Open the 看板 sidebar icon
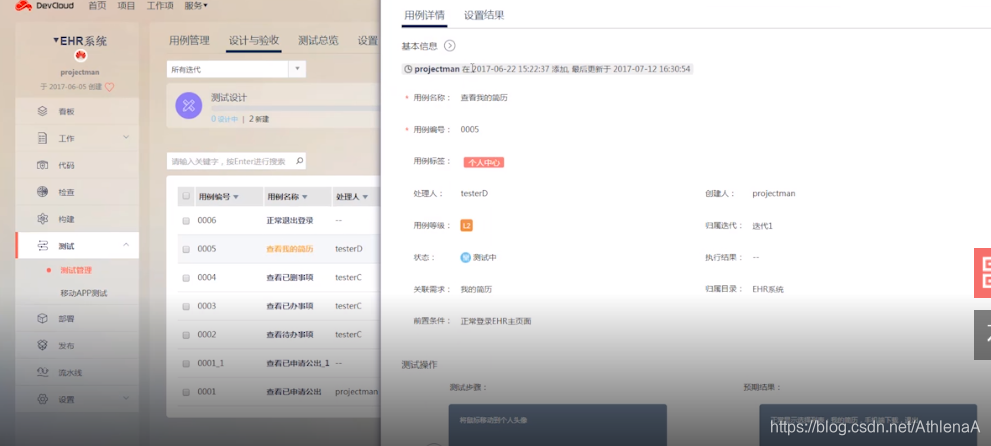The image size is (991, 446). [x=42, y=111]
